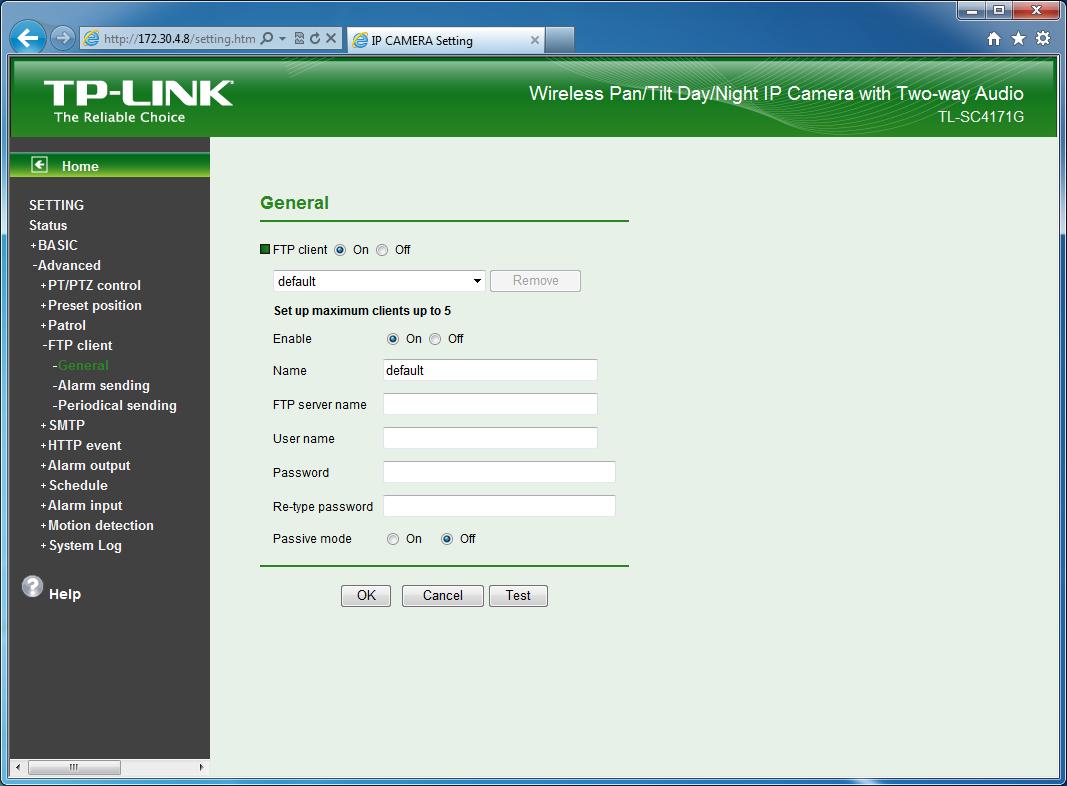Screen dimensions: 1067x786
Task: Collapse the FTP client section
Action: point(77,345)
